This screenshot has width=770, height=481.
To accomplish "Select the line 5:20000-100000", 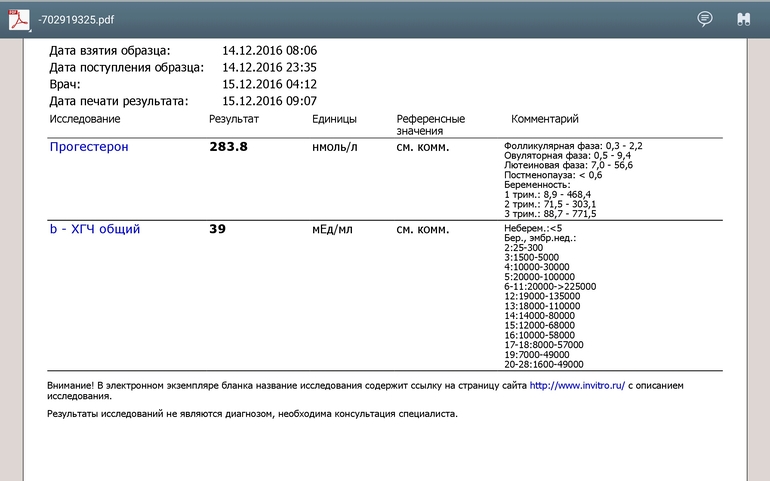I will tap(539, 277).
